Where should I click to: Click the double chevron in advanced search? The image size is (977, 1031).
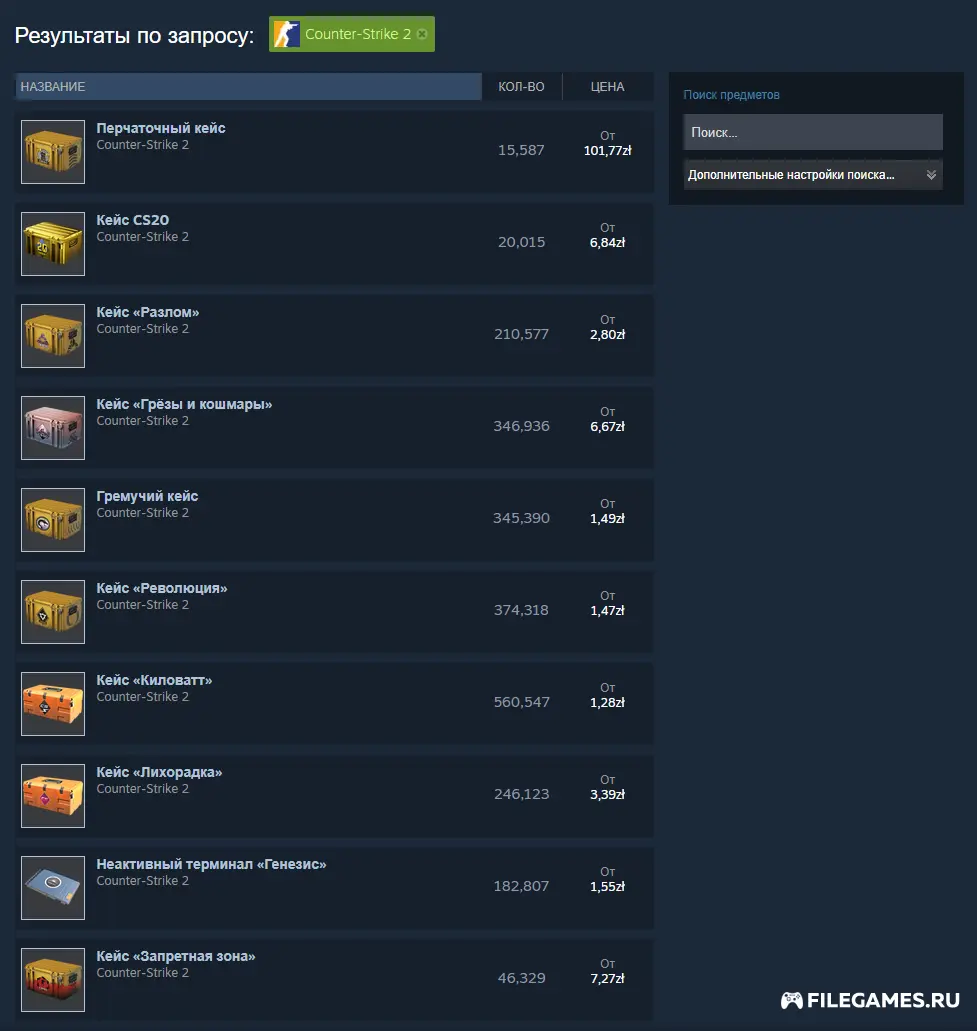[931, 175]
